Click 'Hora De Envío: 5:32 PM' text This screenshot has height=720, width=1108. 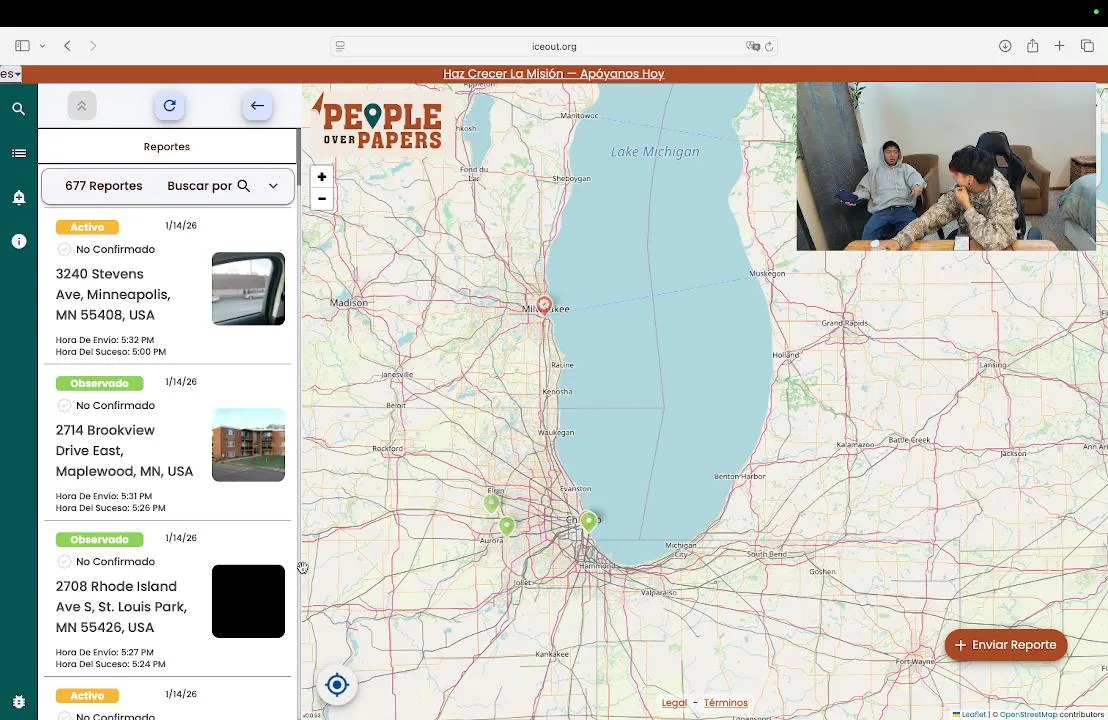point(105,340)
